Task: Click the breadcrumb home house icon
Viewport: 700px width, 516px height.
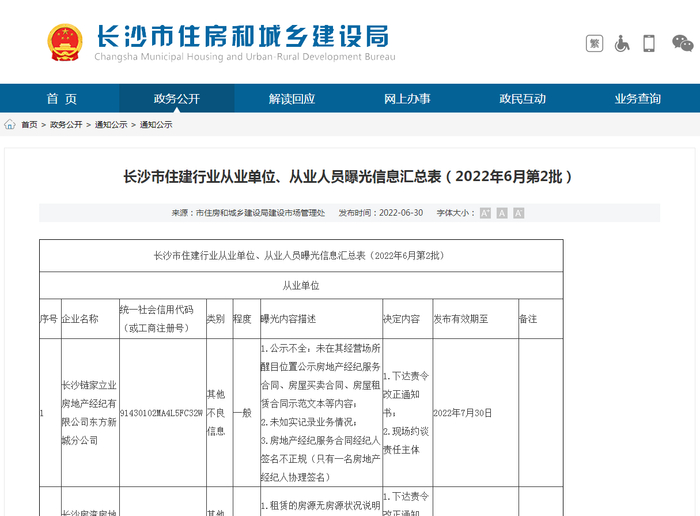Action: (x=10, y=125)
